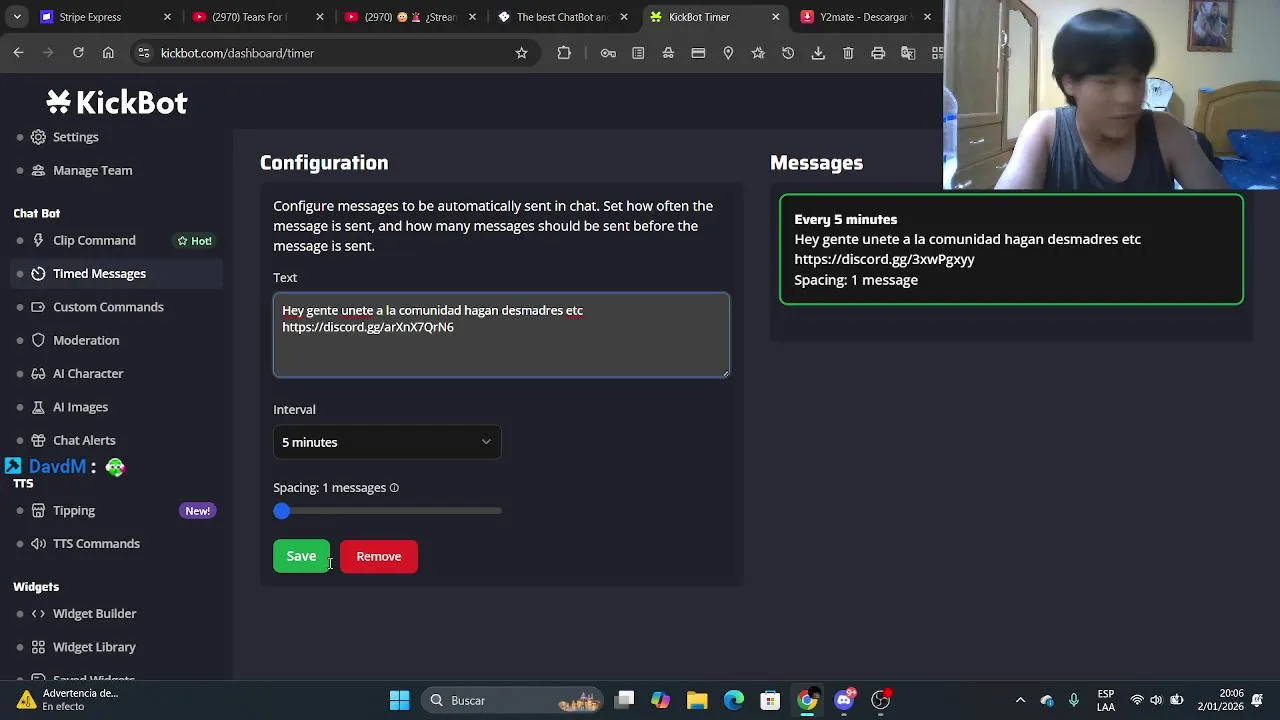Bookmark this page with the star
Viewport: 1280px width, 720px height.
(521, 53)
